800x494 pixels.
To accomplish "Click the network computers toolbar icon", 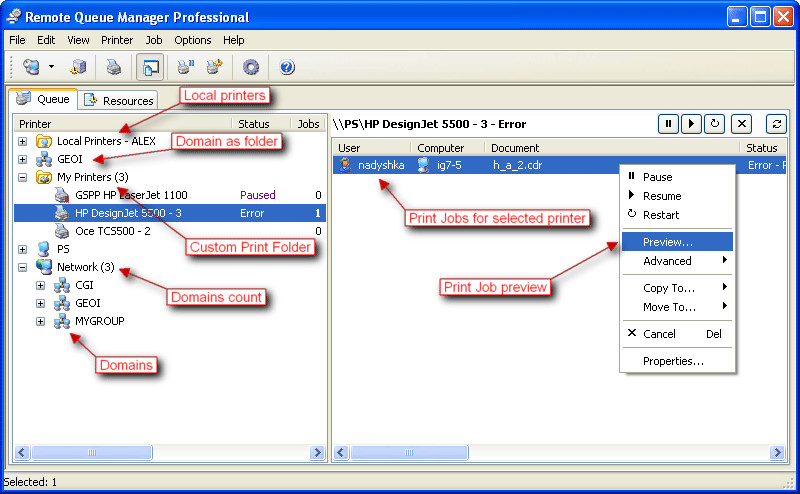I will (x=31, y=67).
